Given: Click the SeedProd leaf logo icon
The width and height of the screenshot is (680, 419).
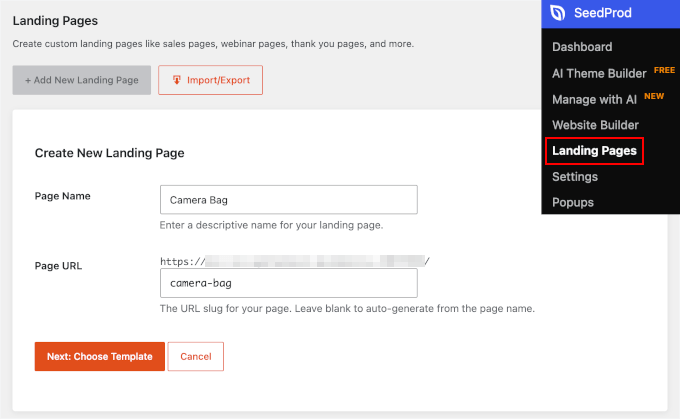Looking at the screenshot, I should 558,13.
